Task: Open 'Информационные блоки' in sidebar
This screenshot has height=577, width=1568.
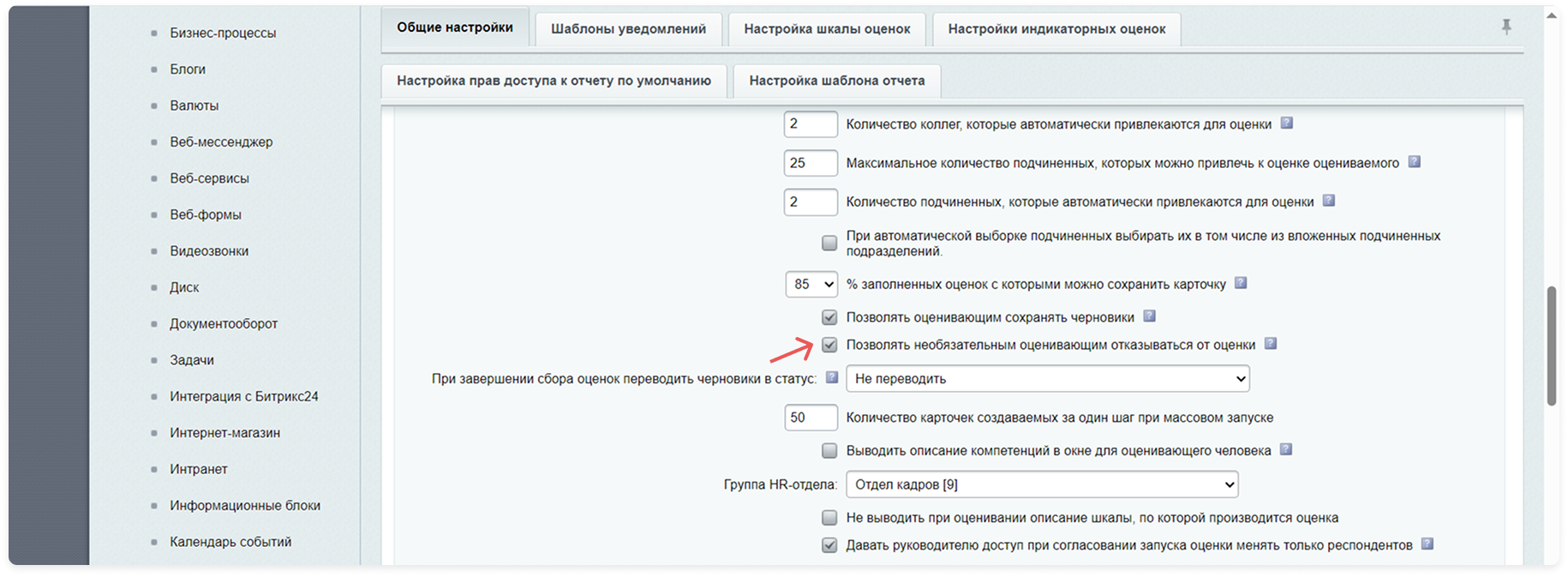Action: [245, 505]
